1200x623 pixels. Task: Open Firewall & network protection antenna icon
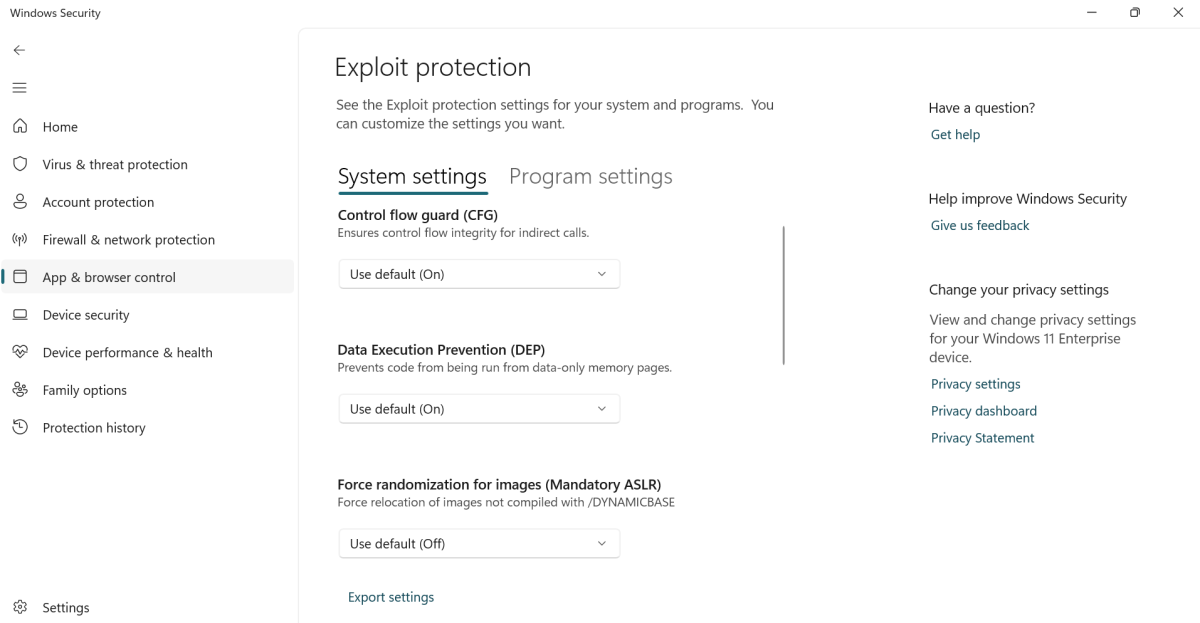pos(19,240)
